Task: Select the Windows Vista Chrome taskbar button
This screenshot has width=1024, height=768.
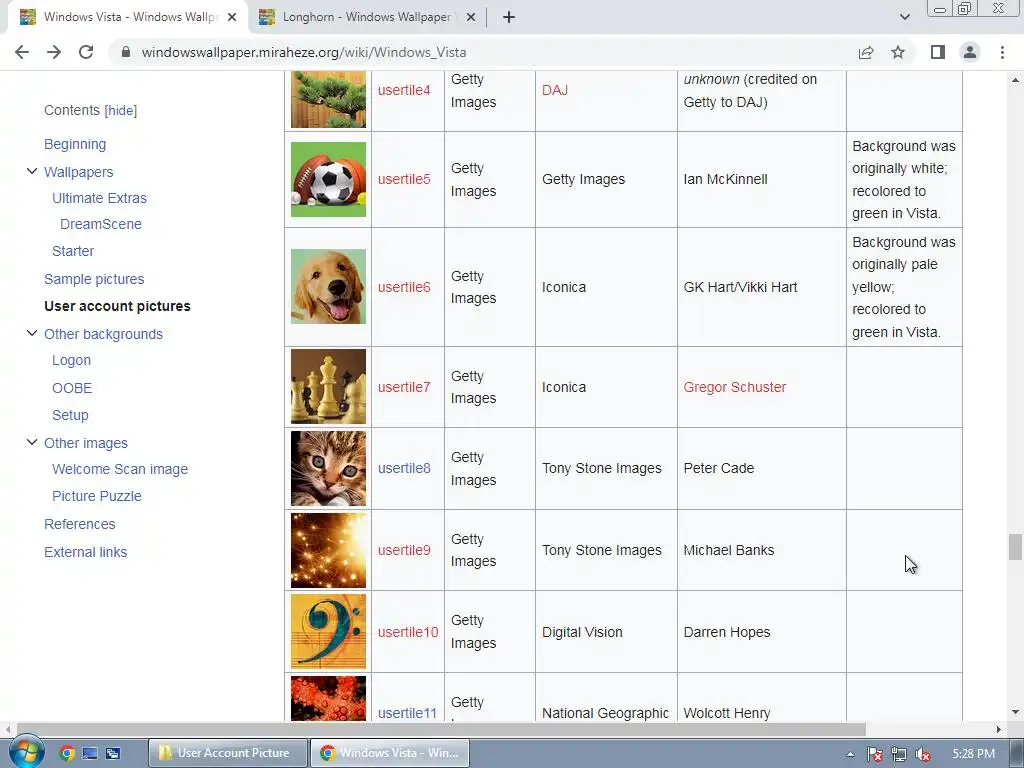Action: pos(389,753)
